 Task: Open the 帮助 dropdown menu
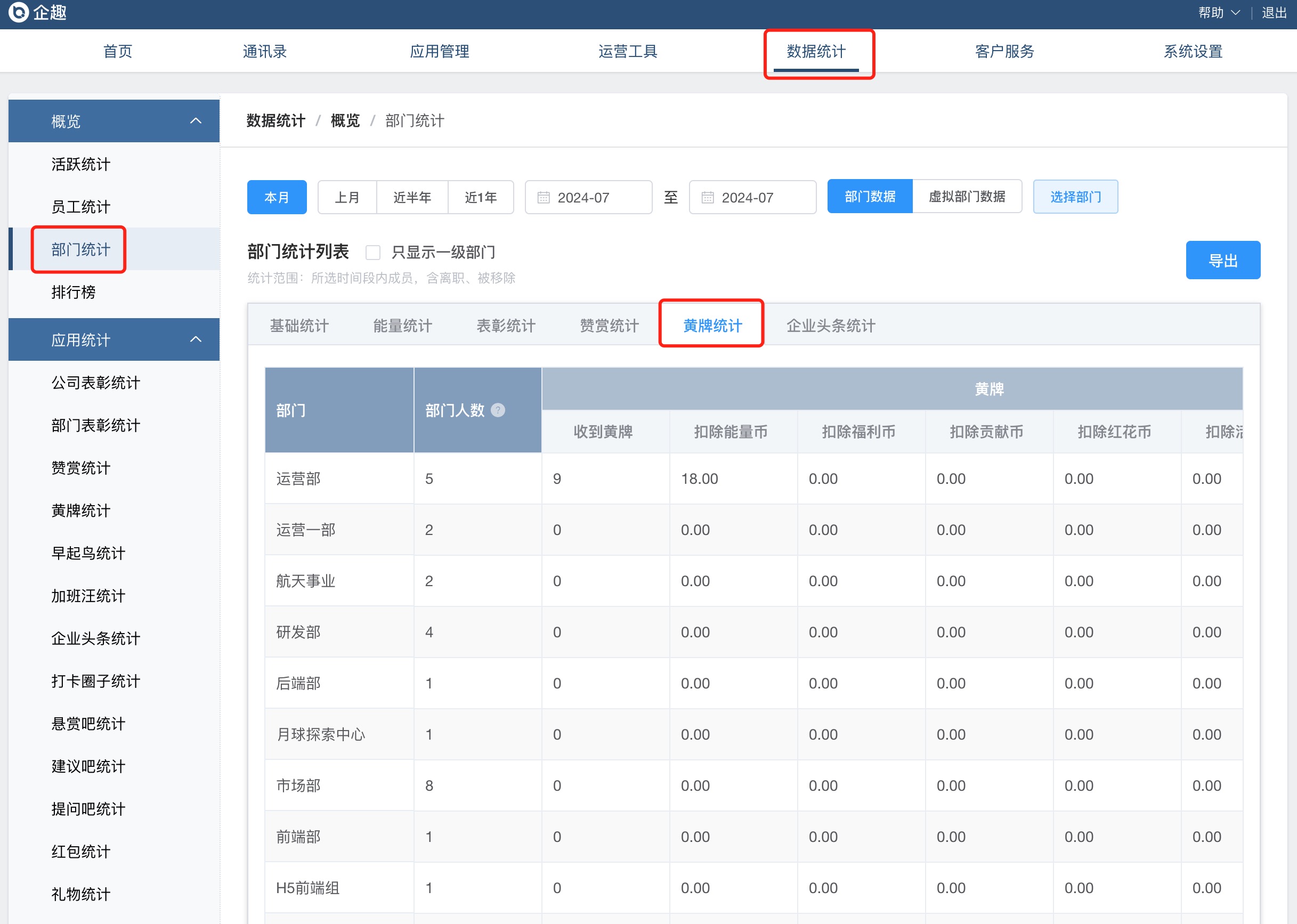[1218, 12]
